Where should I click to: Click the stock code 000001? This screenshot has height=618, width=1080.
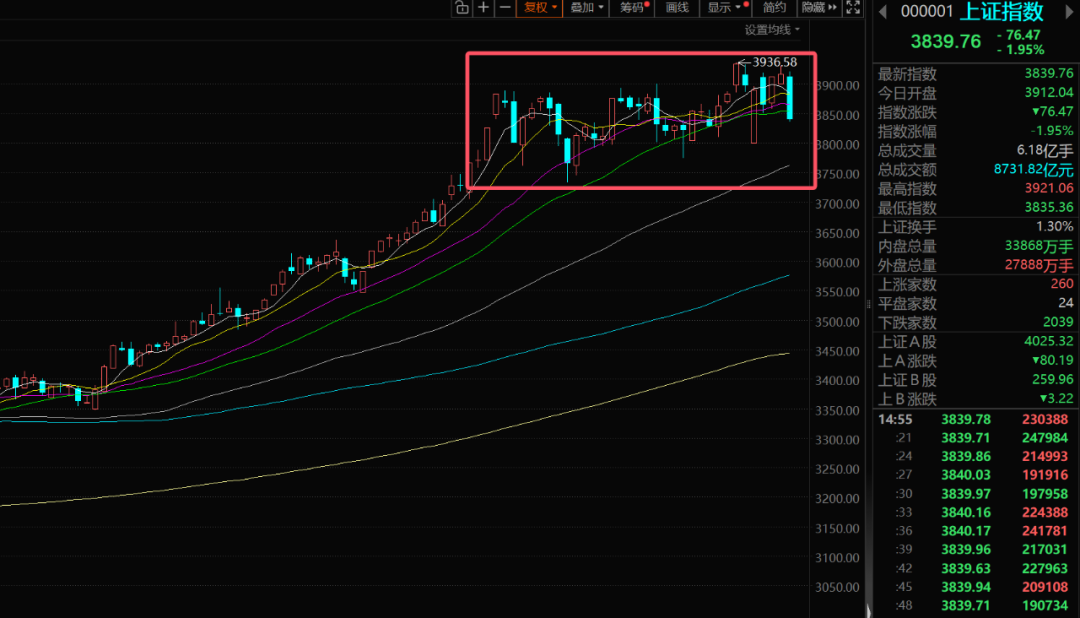[x=929, y=12]
